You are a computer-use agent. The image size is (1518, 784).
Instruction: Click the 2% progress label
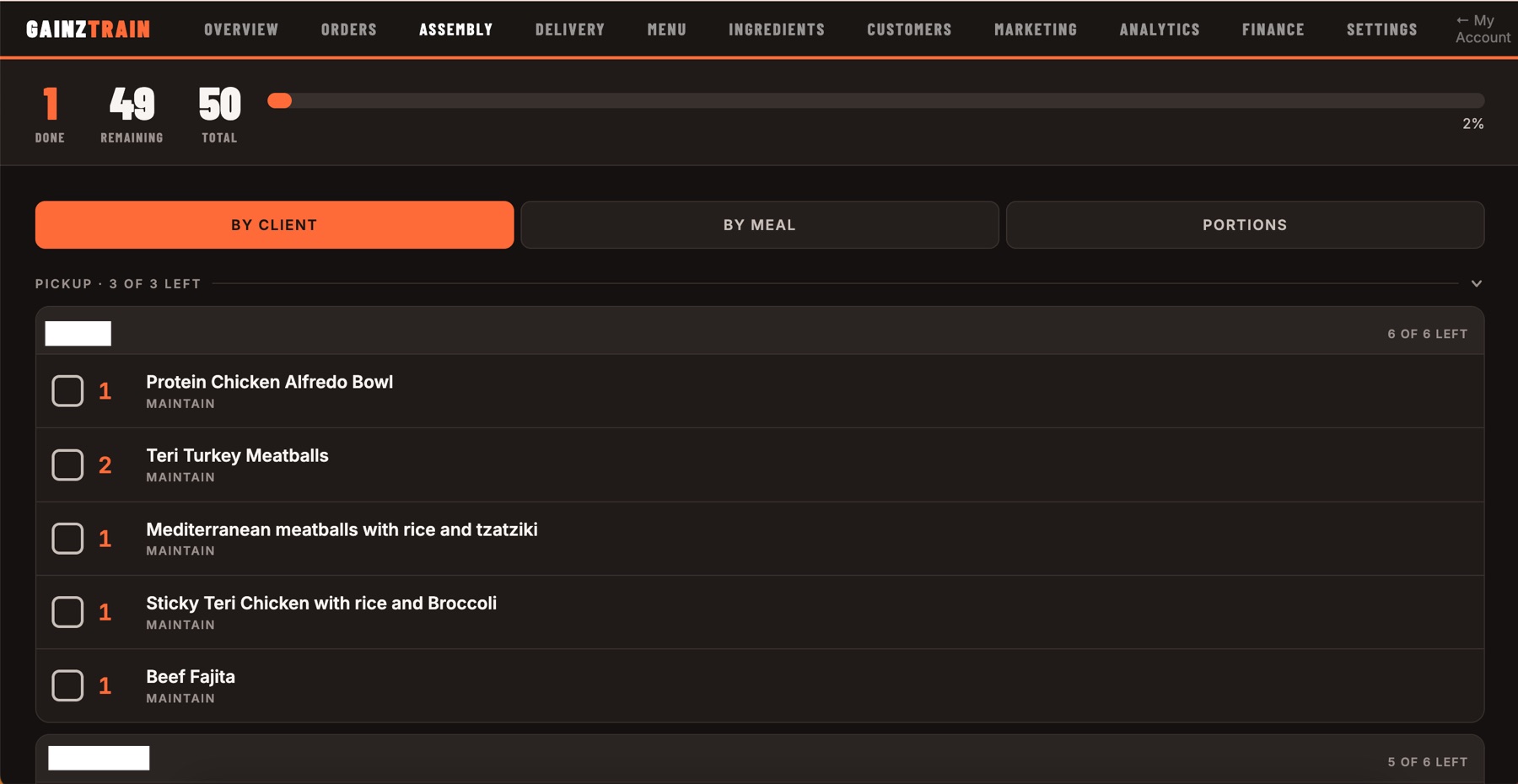pyautogui.click(x=1472, y=124)
